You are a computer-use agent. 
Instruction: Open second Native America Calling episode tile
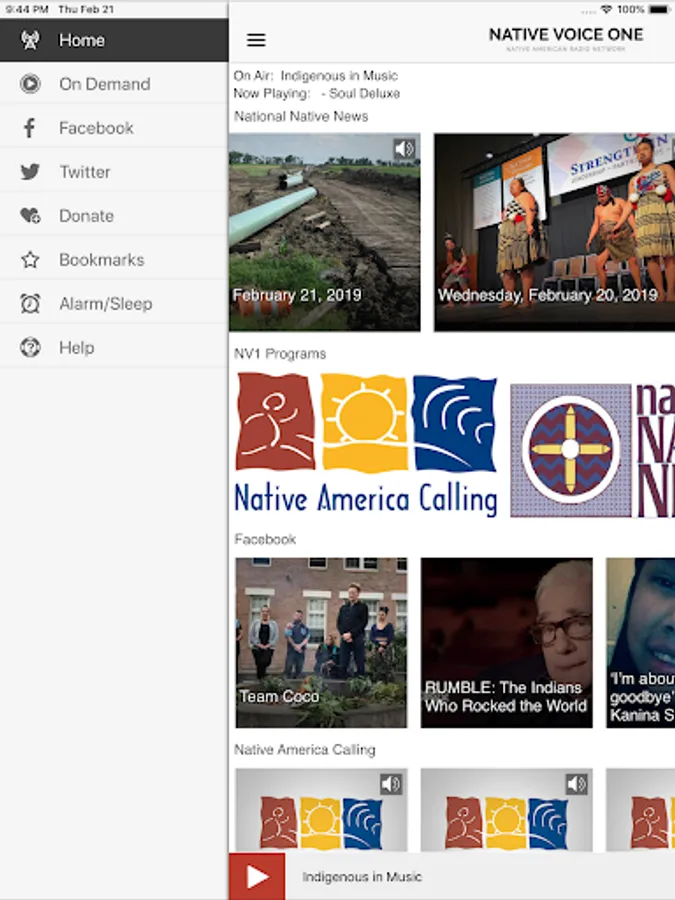click(507, 810)
